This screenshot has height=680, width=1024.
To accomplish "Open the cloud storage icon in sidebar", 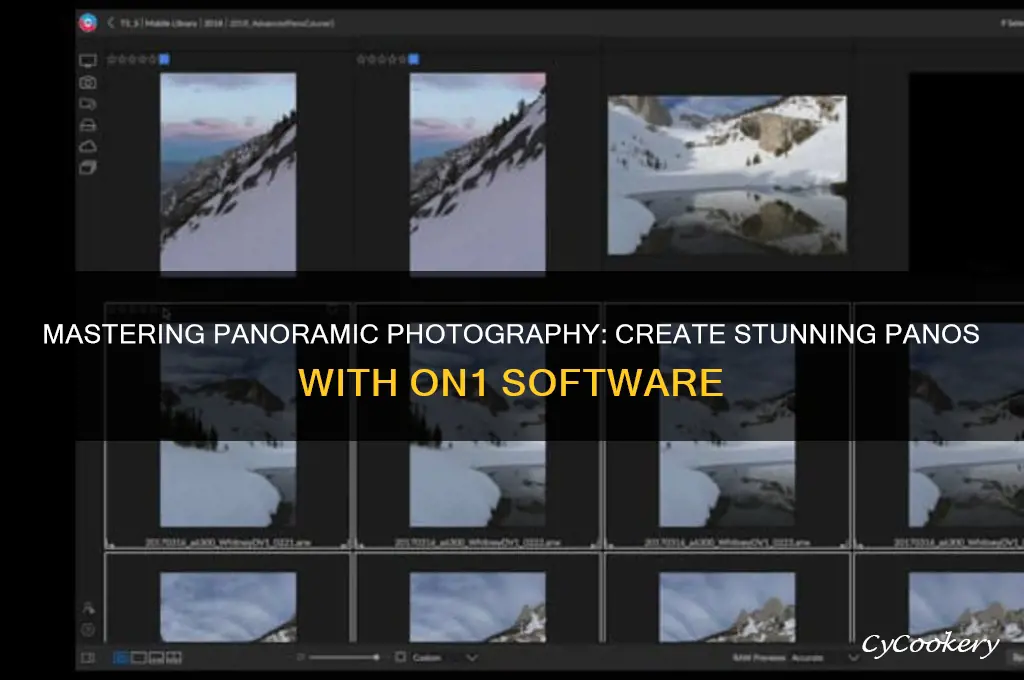I will pyautogui.click(x=88, y=146).
